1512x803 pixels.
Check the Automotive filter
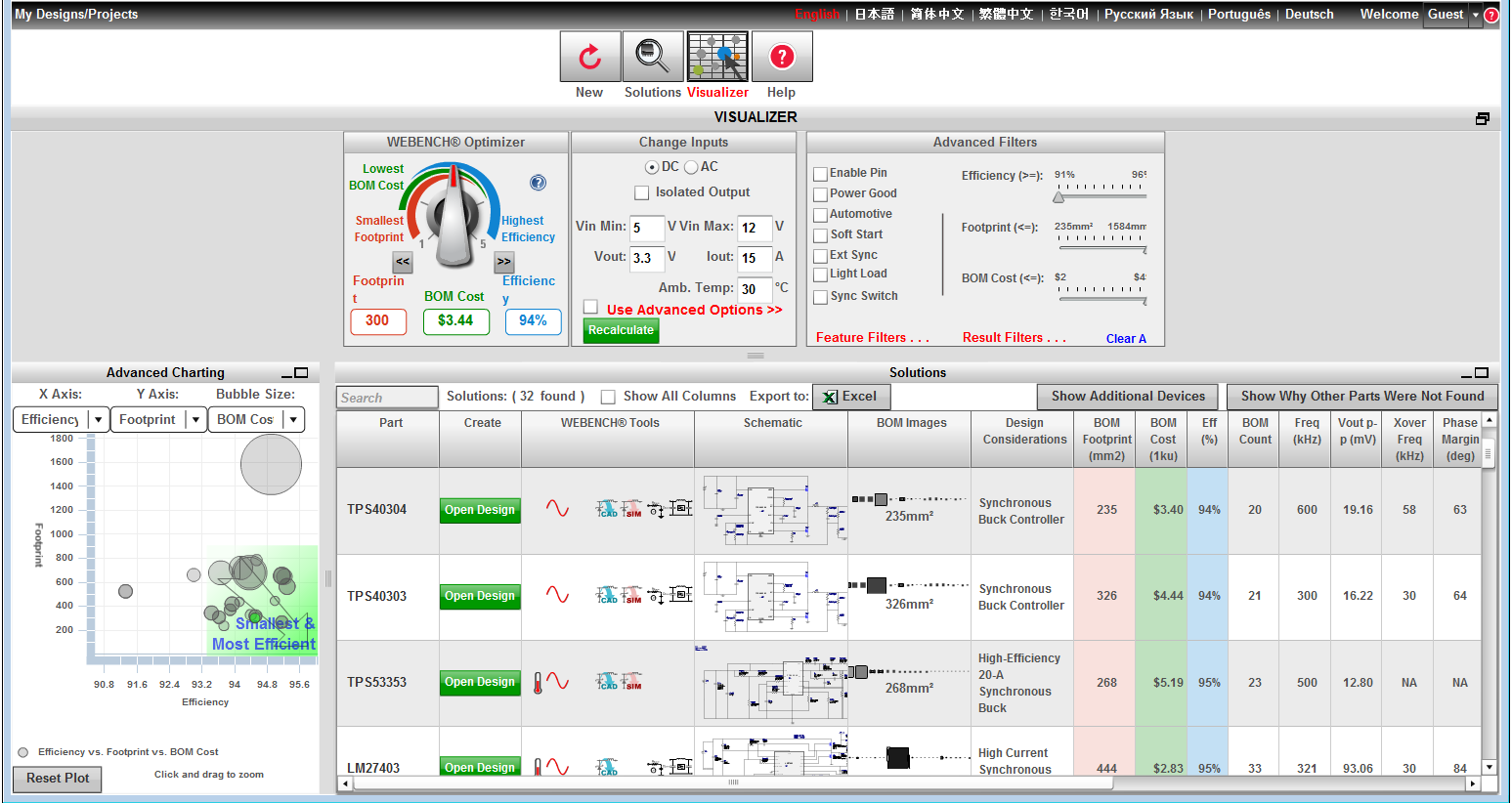click(821, 215)
